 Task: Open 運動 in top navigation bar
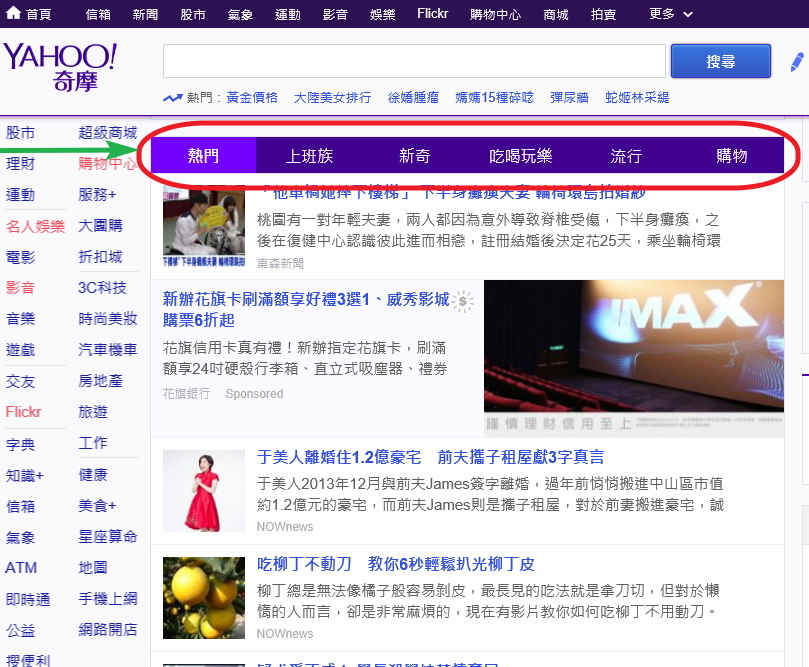pos(287,14)
